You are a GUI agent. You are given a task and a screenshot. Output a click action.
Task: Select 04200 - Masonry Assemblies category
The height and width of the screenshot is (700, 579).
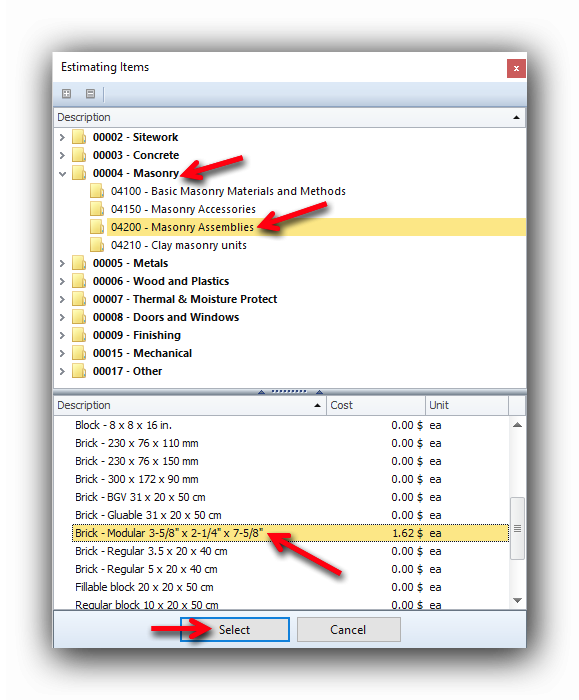(182, 227)
